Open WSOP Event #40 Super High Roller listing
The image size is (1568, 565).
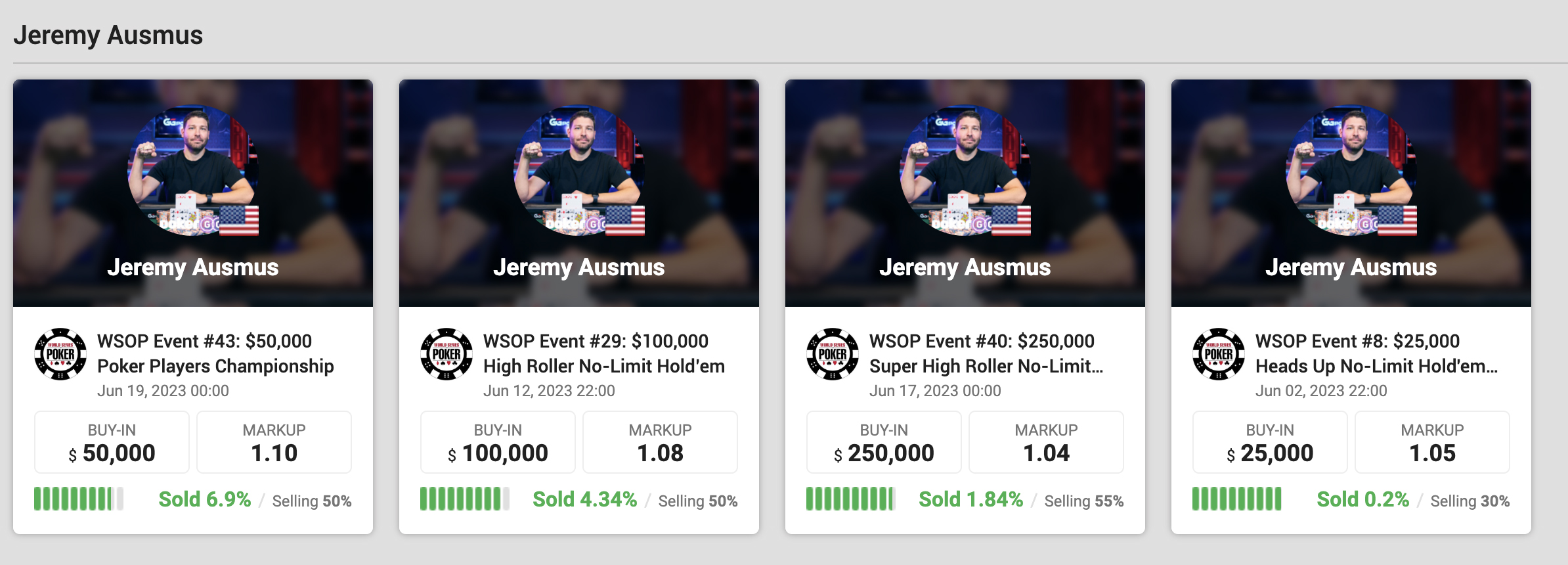986,353
